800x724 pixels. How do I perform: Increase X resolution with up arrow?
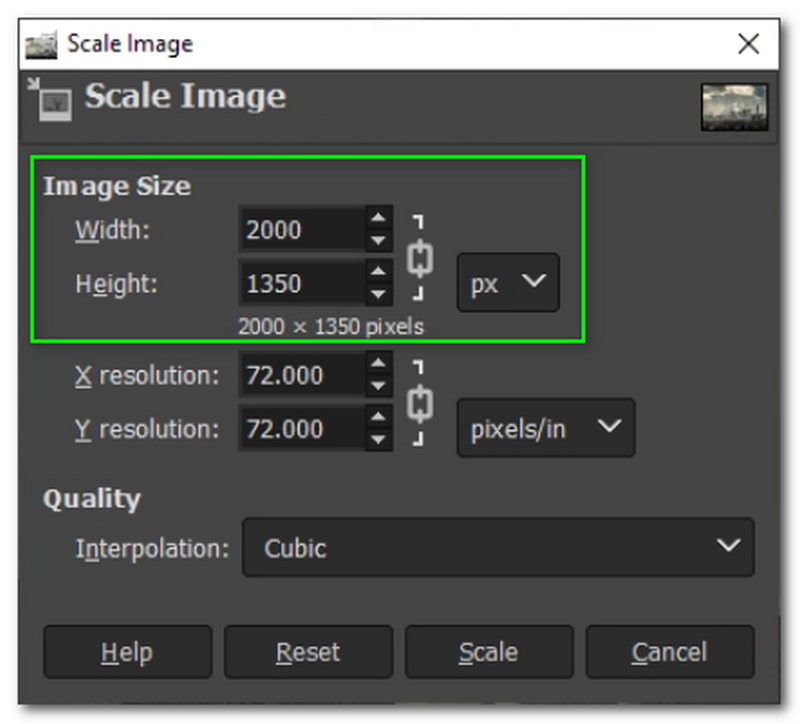click(378, 365)
